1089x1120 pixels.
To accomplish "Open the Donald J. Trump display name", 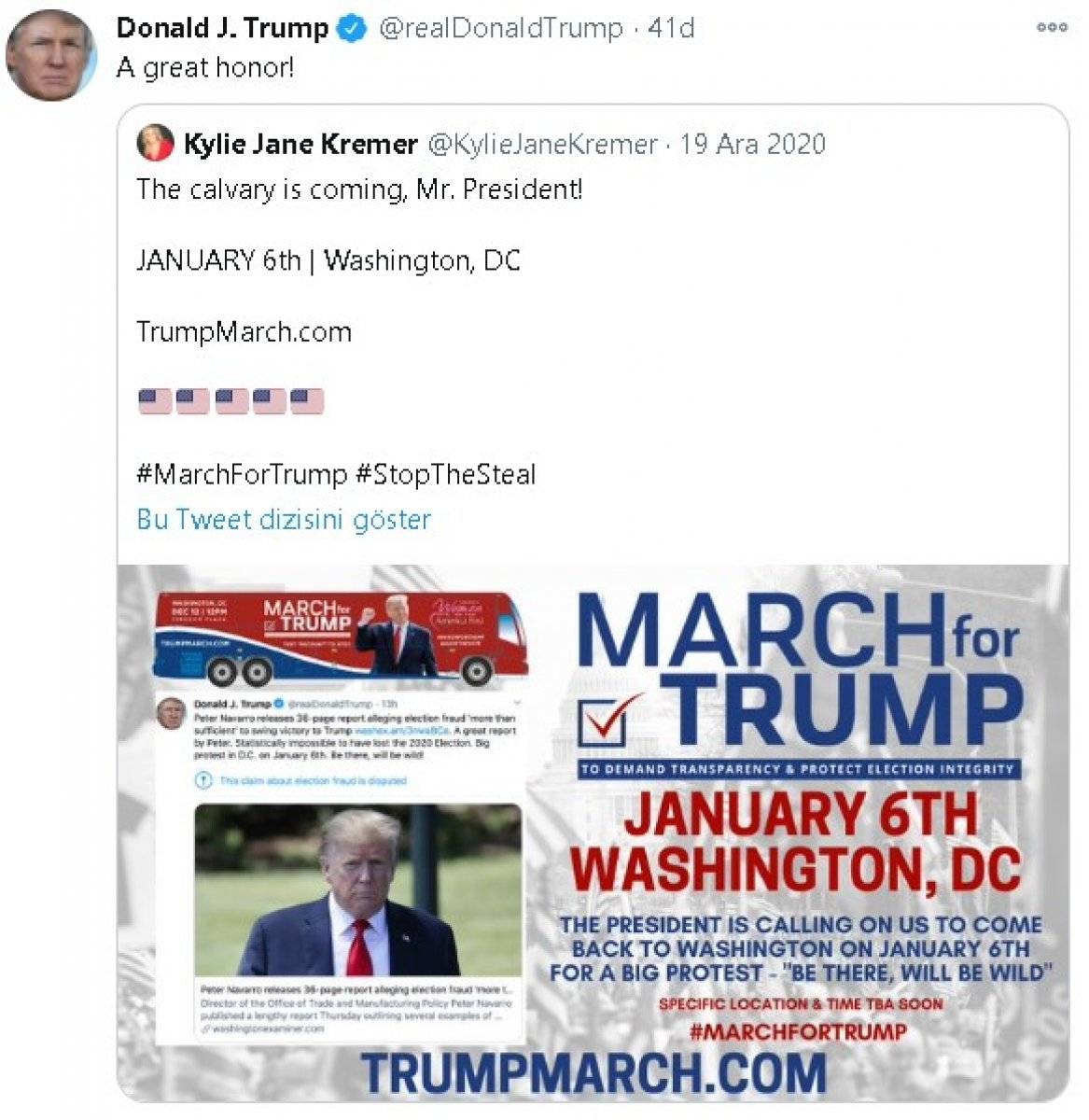I will point(222,29).
